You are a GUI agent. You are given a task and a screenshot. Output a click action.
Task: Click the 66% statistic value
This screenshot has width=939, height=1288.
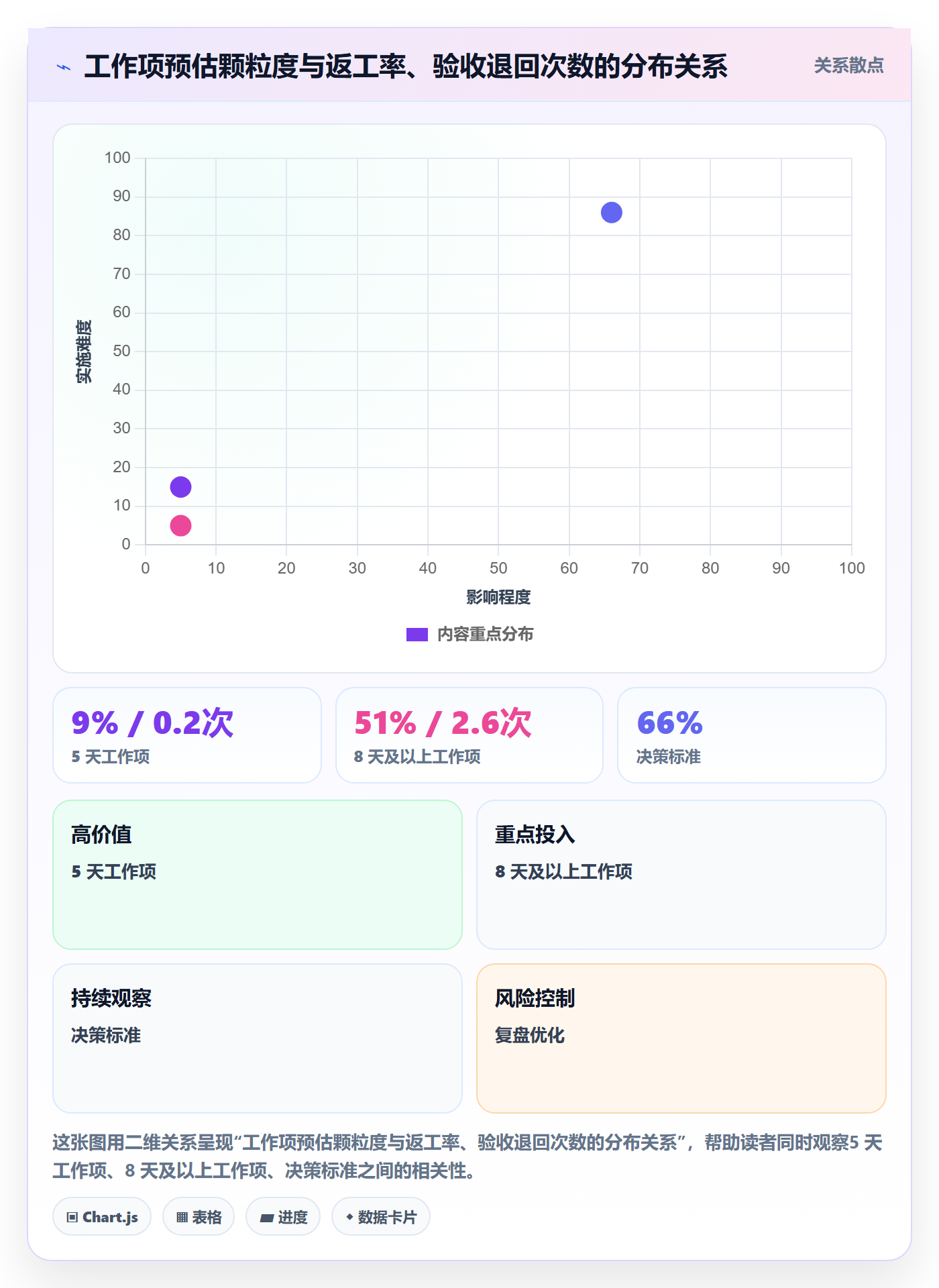point(669,723)
